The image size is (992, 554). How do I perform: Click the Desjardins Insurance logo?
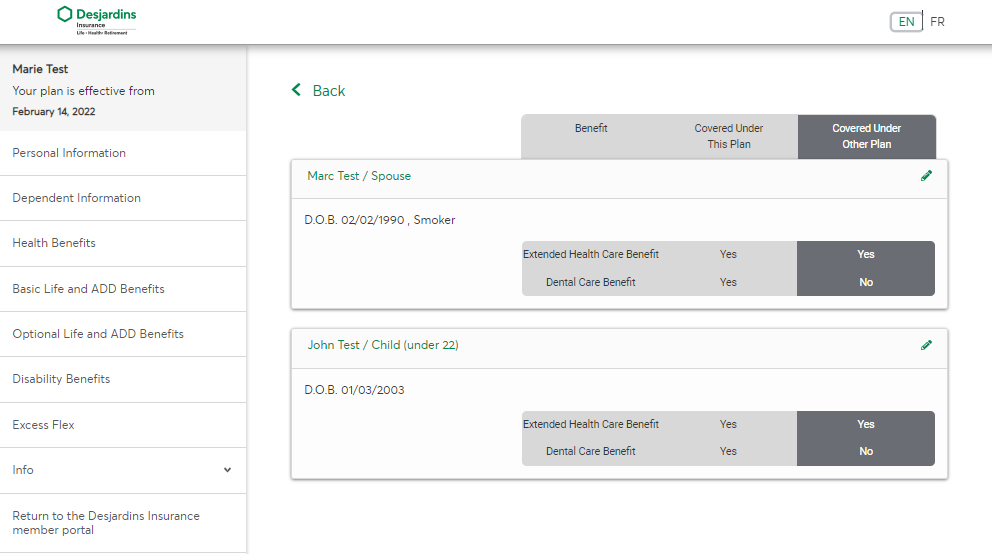pos(96,20)
